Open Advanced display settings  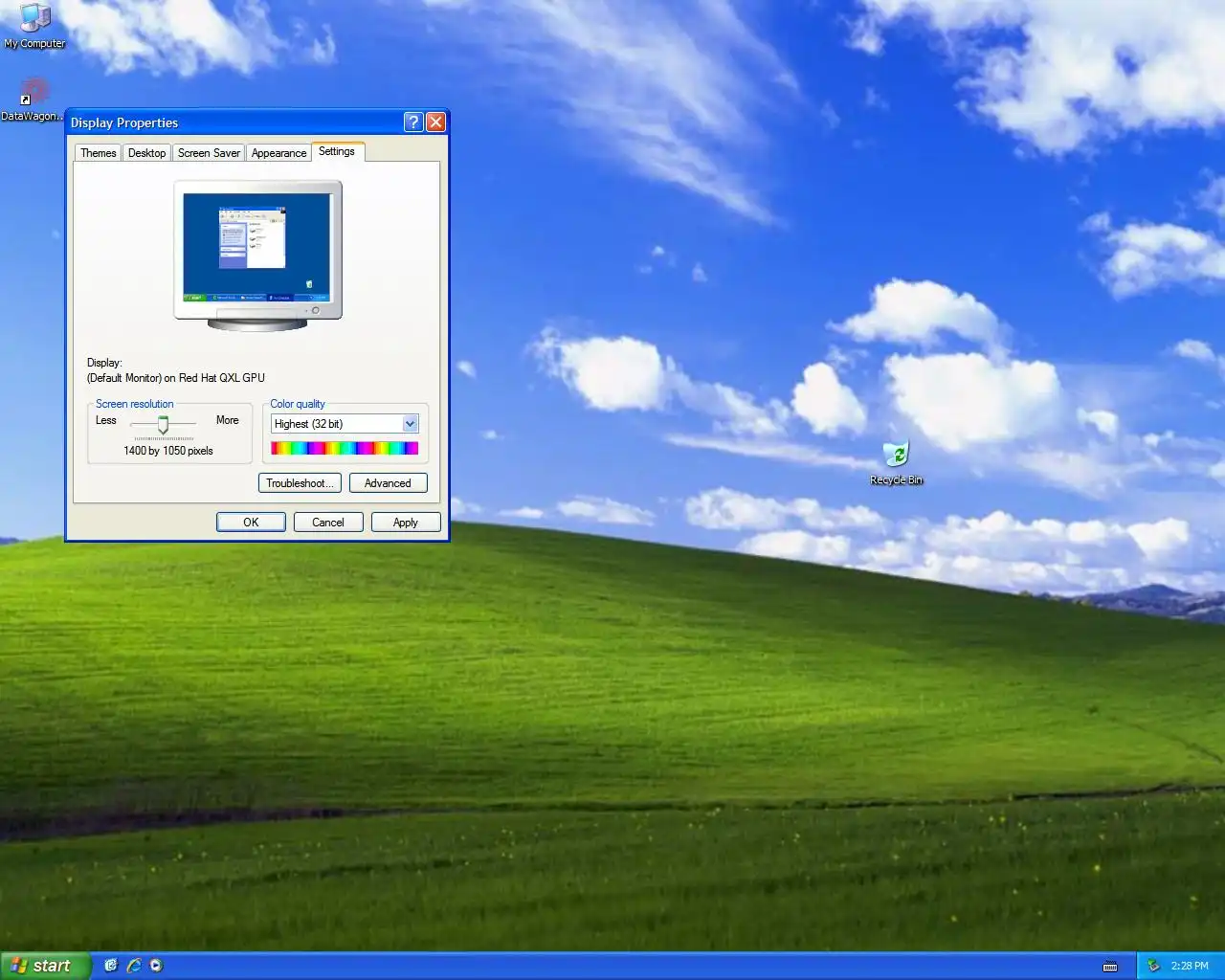pos(388,483)
